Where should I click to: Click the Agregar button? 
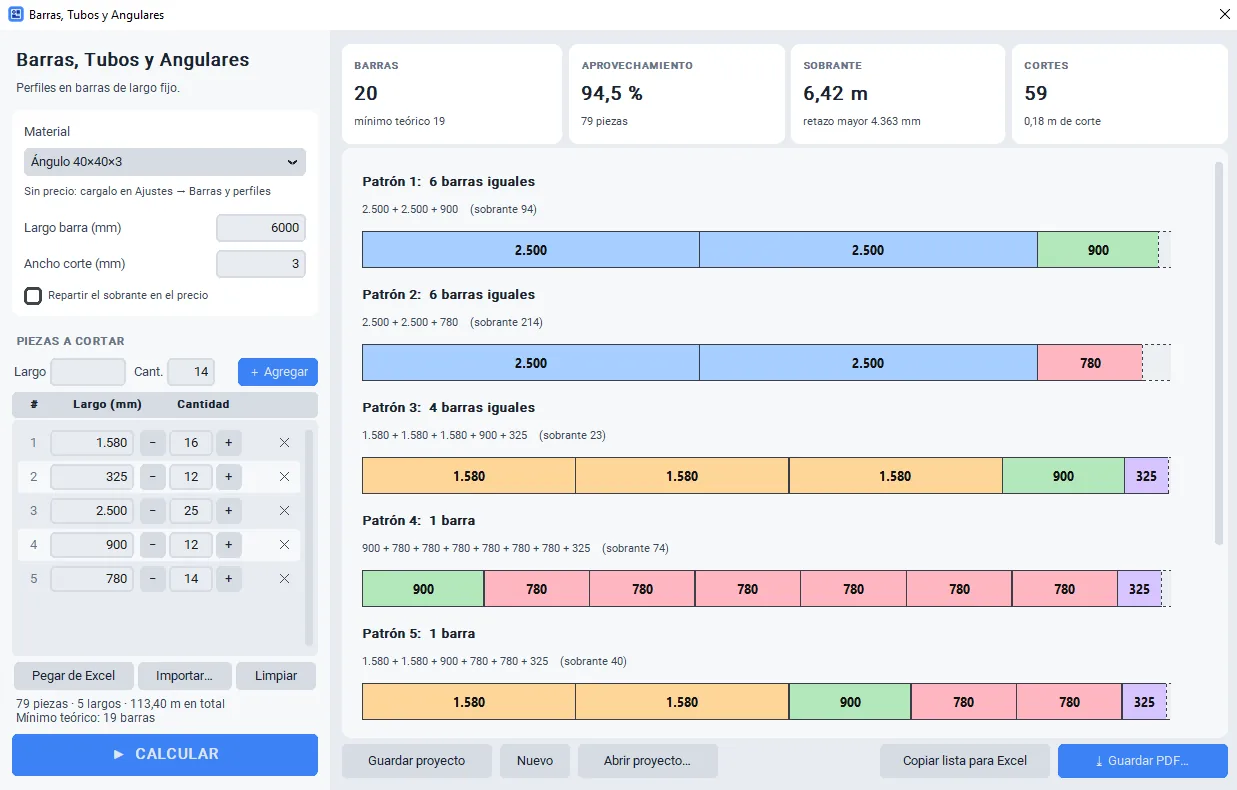coord(278,372)
